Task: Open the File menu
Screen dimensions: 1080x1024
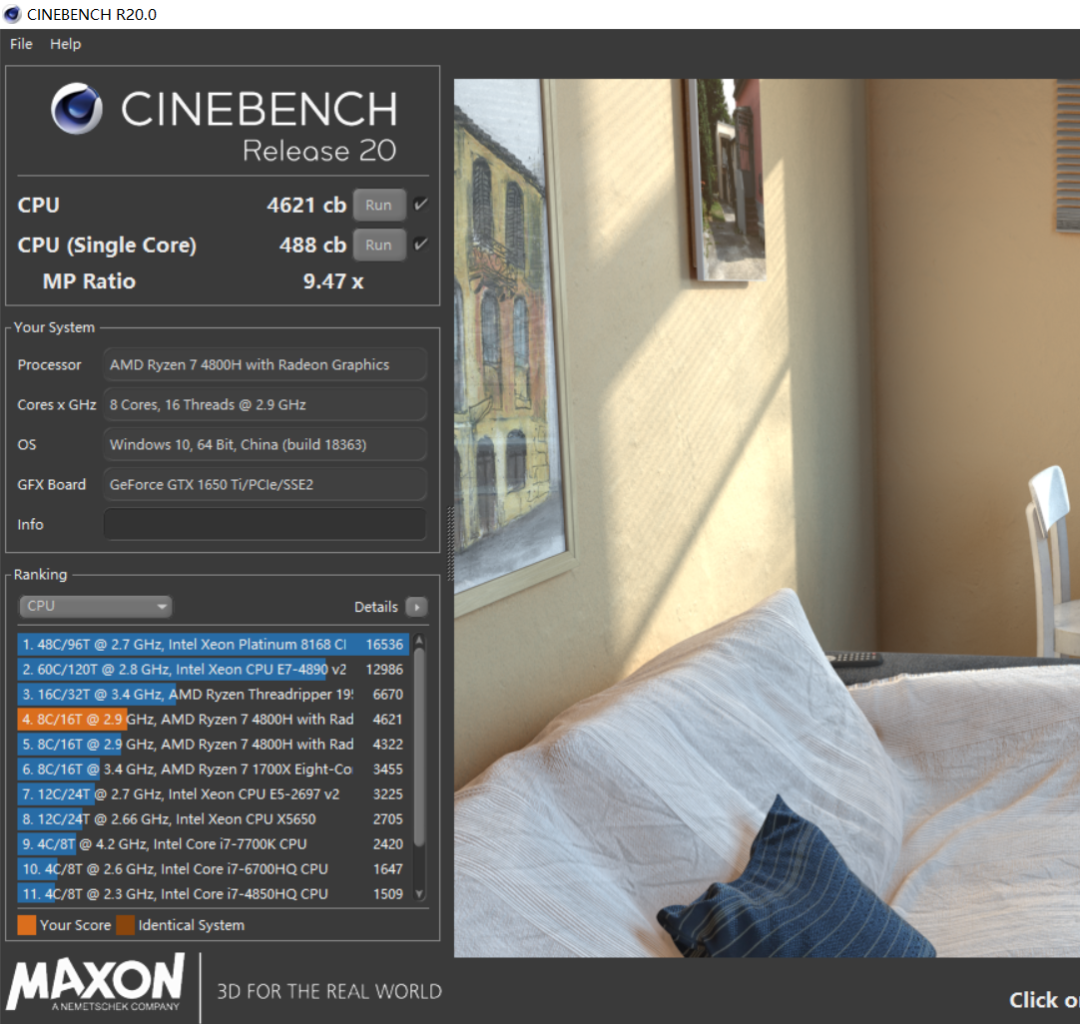Action: coord(21,43)
